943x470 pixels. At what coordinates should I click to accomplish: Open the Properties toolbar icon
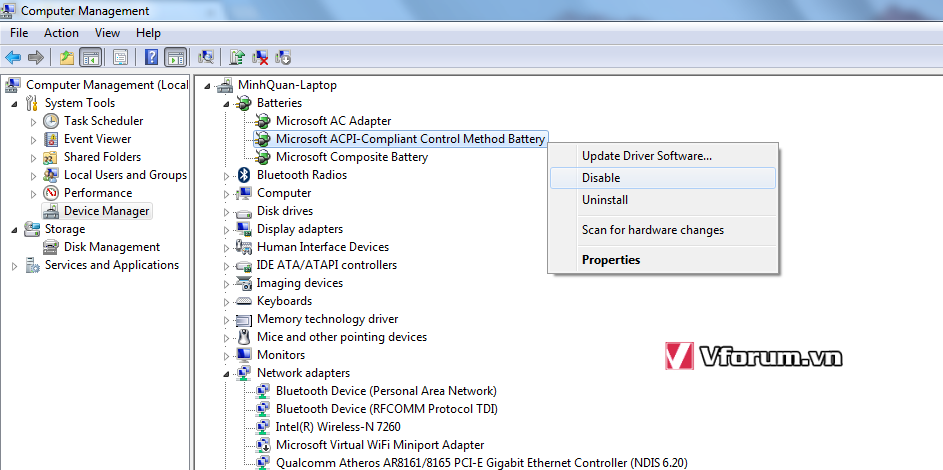pyautogui.click(x=120, y=58)
